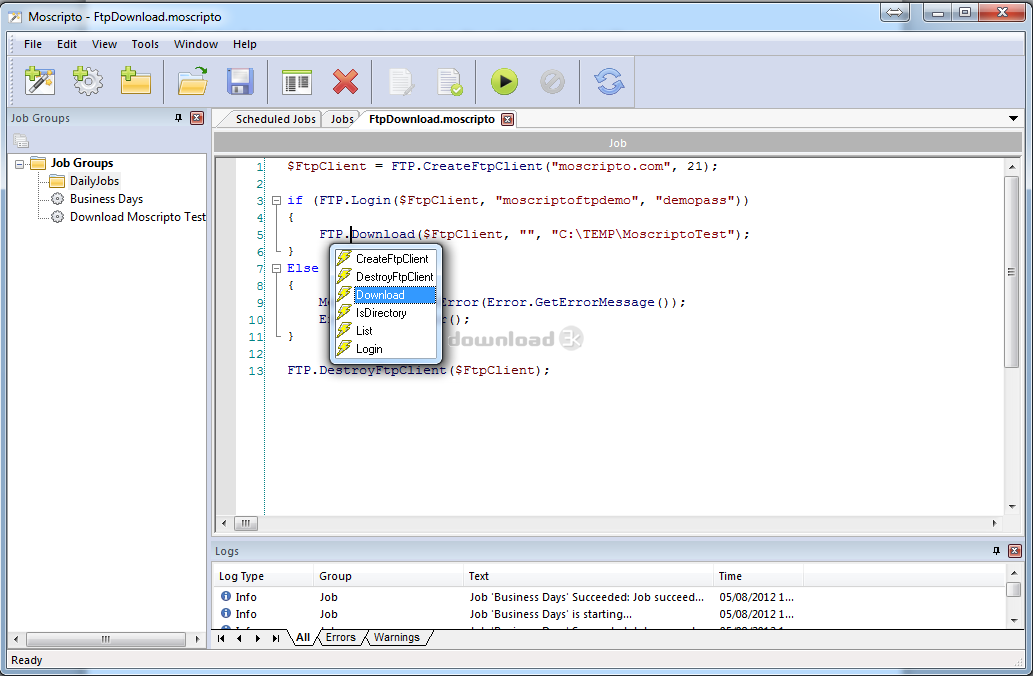Click the red X delete icon
The height and width of the screenshot is (676, 1033).
point(345,81)
